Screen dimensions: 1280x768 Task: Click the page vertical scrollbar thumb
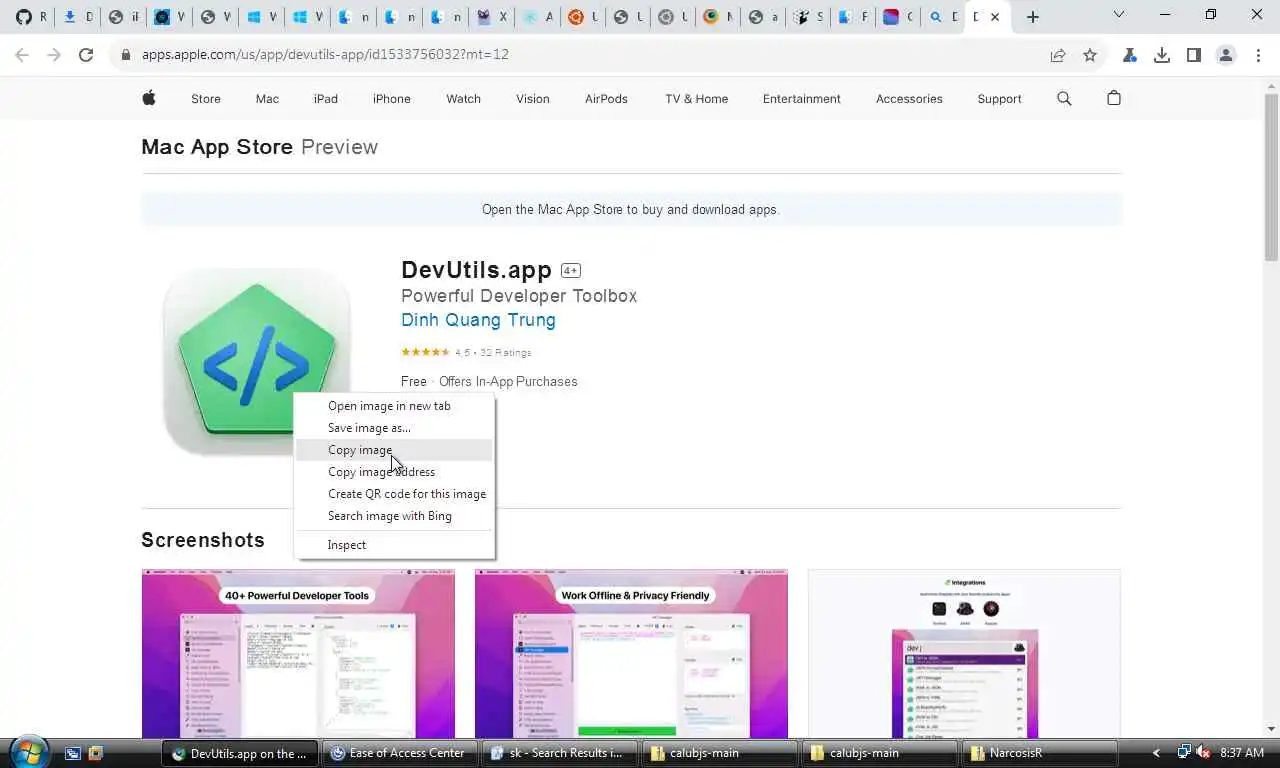click(x=1271, y=177)
